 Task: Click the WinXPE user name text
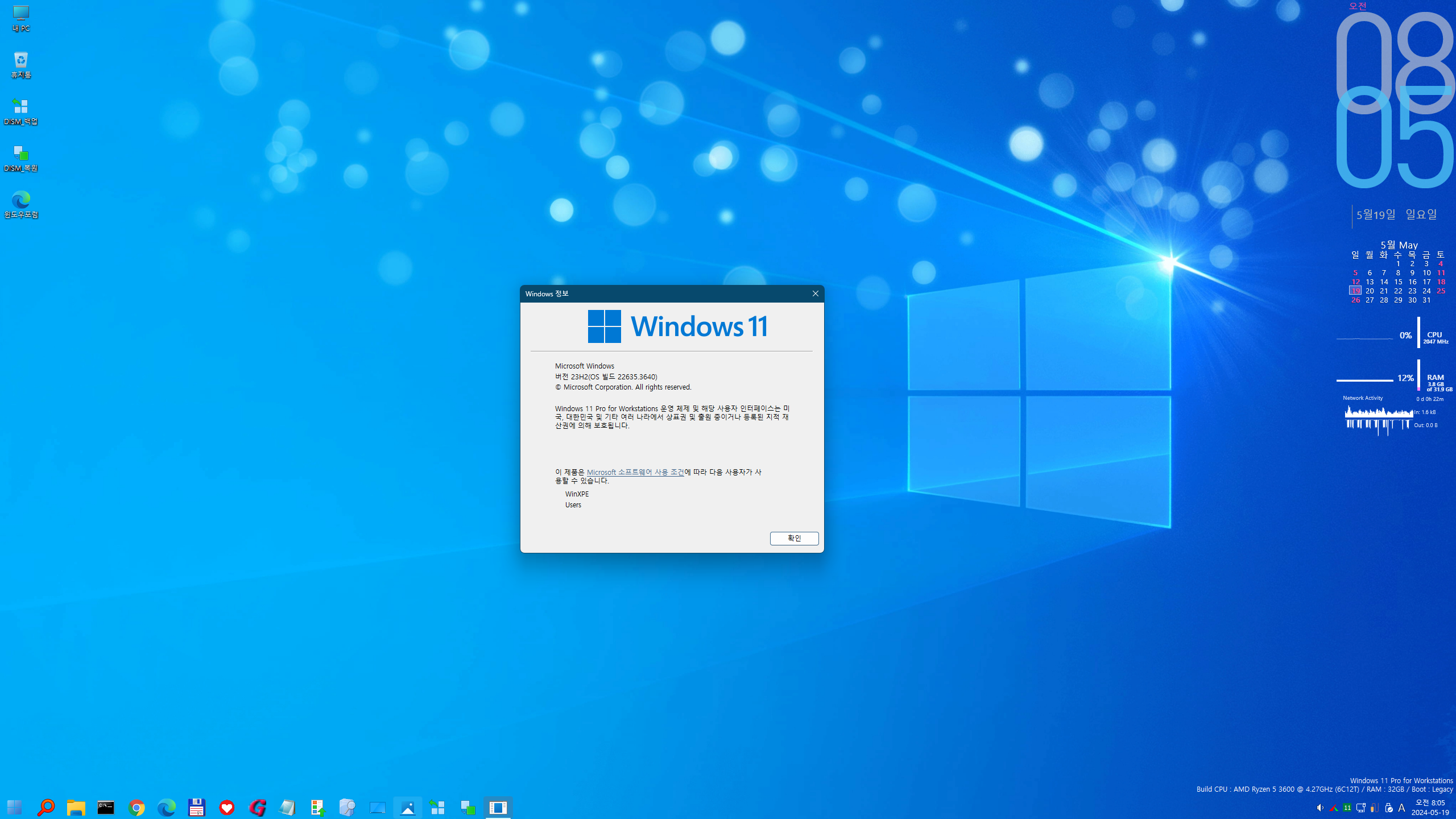pyautogui.click(x=577, y=494)
